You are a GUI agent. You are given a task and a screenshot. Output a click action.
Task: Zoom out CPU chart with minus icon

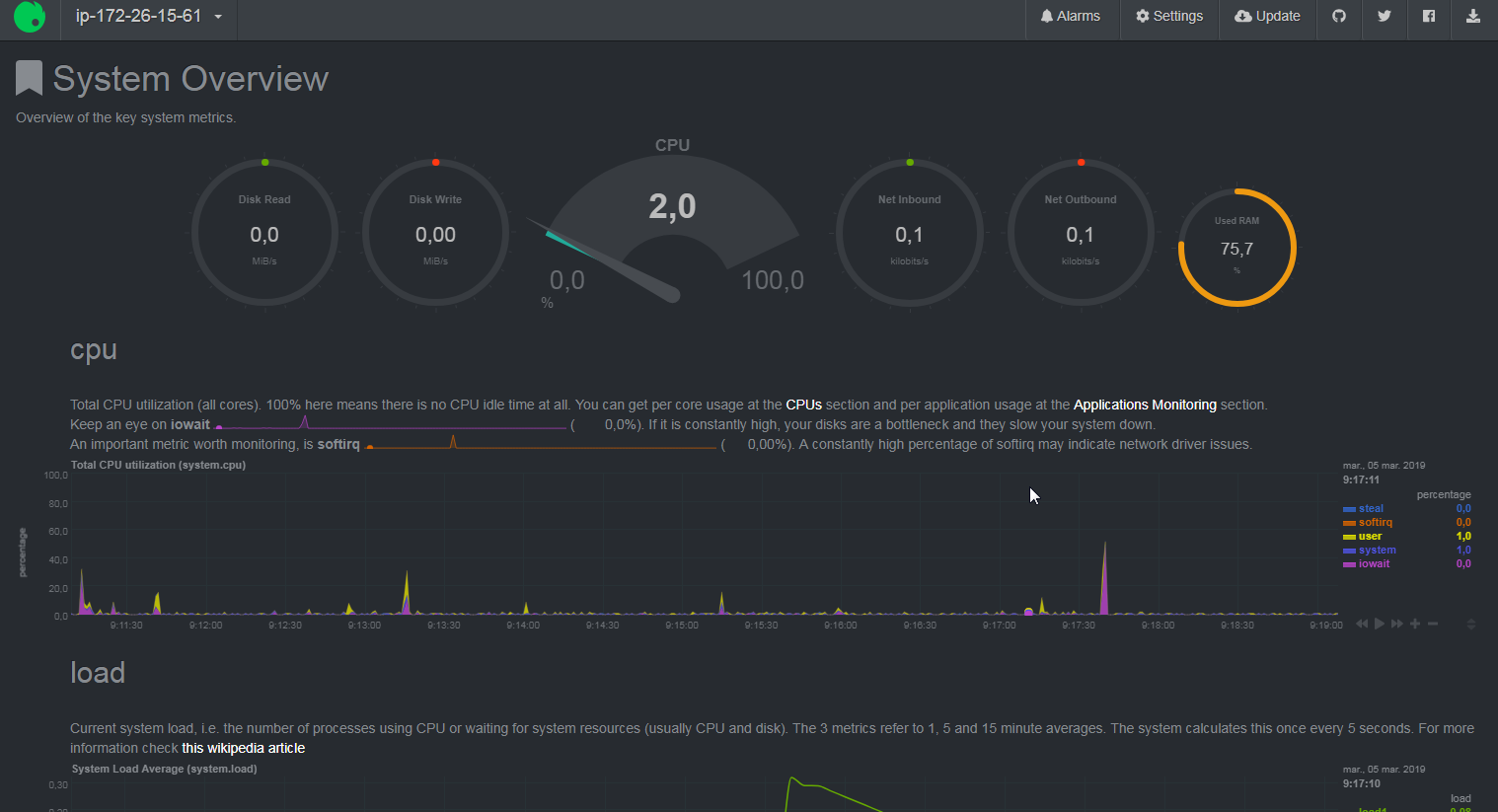coord(1433,624)
